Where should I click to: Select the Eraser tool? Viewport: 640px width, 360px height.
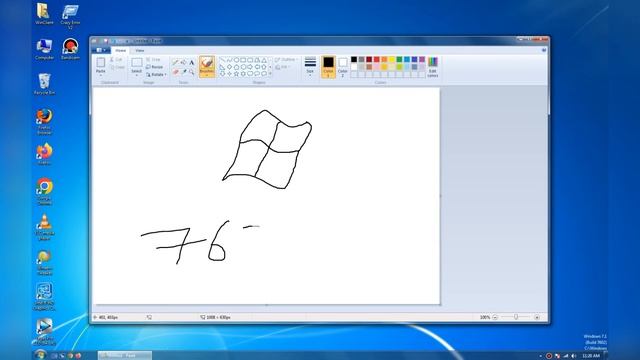pyautogui.click(x=176, y=72)
